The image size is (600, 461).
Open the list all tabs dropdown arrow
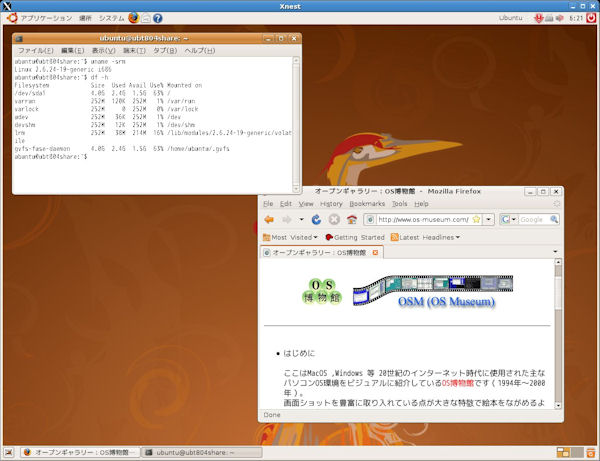[x=555, y=252]
